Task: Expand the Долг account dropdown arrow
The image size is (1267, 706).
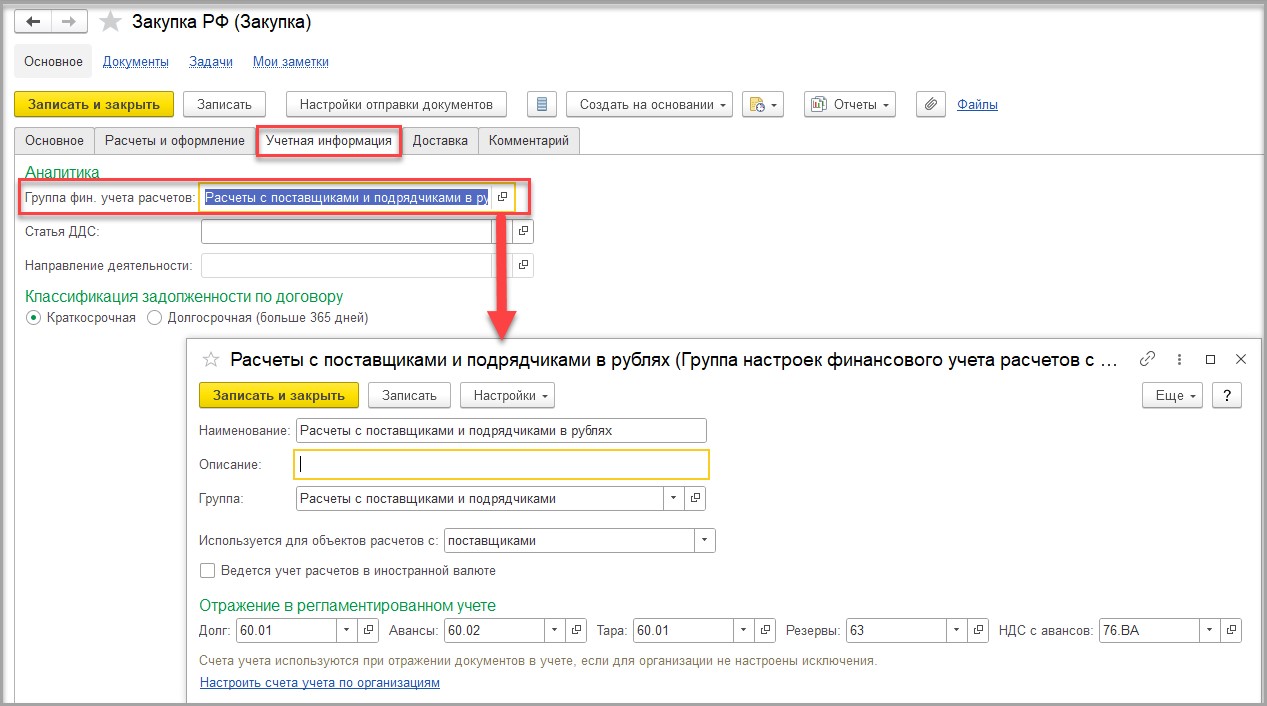Action: pyautogui.click(x=348, y=630)
